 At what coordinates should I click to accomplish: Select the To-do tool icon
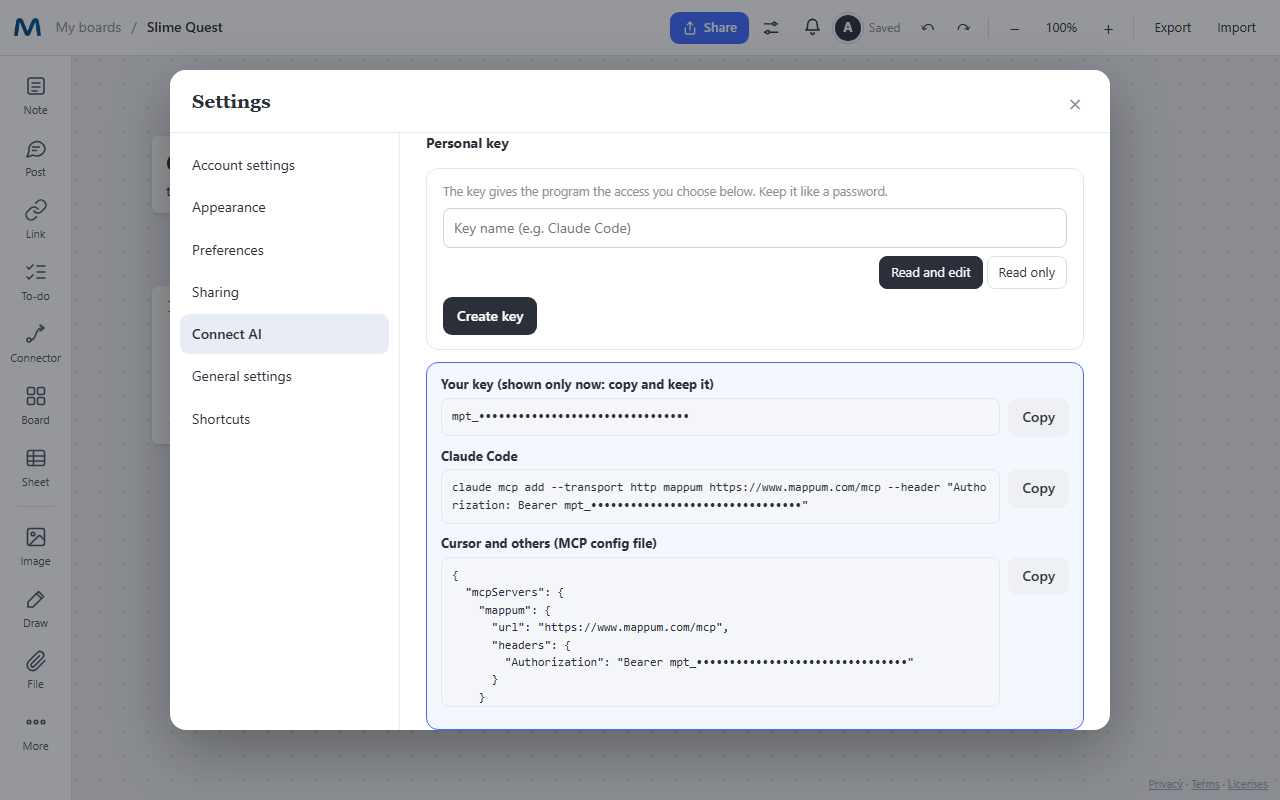[x=35, y=282]
